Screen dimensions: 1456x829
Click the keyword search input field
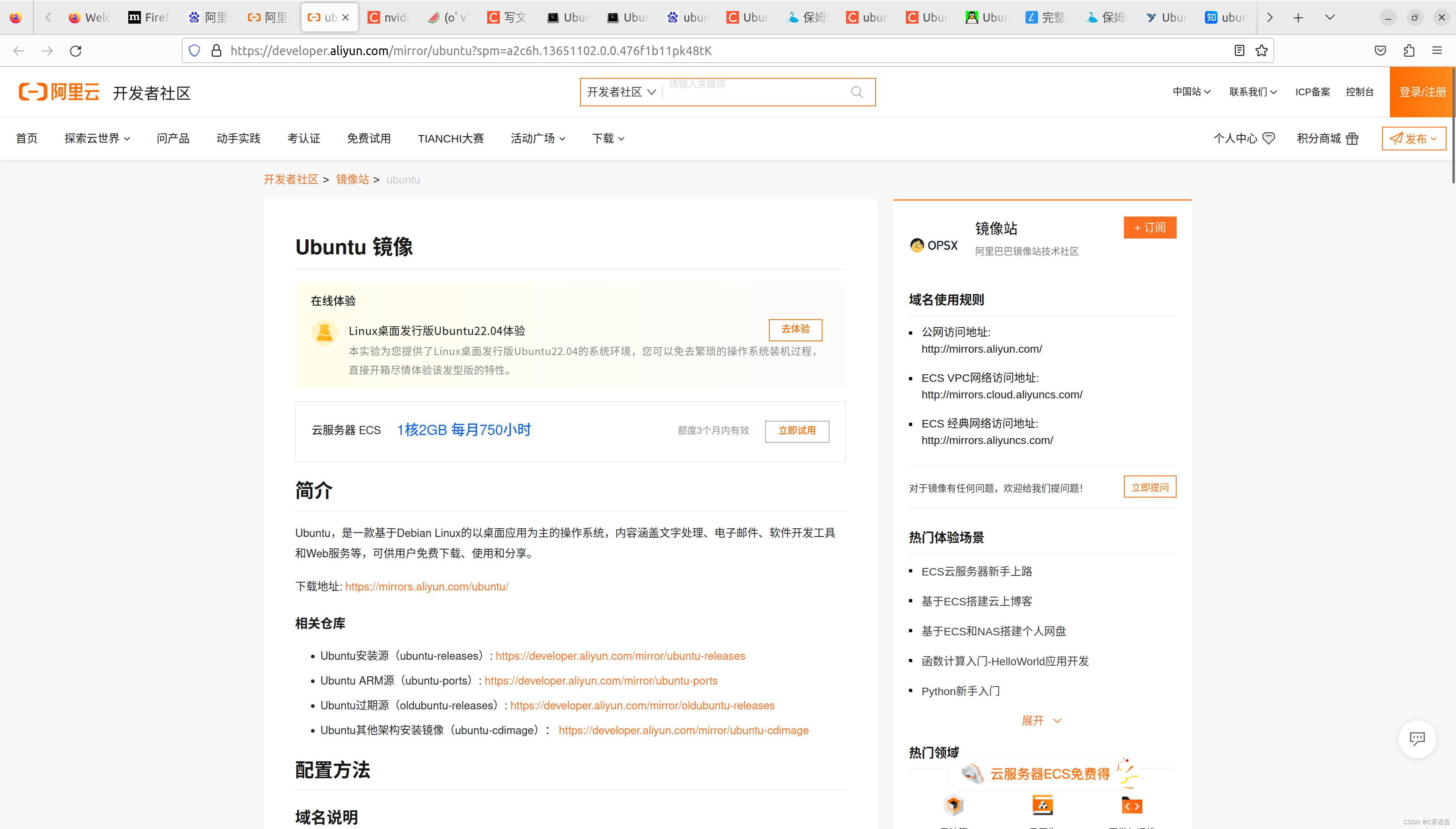(x=754, y=92)
